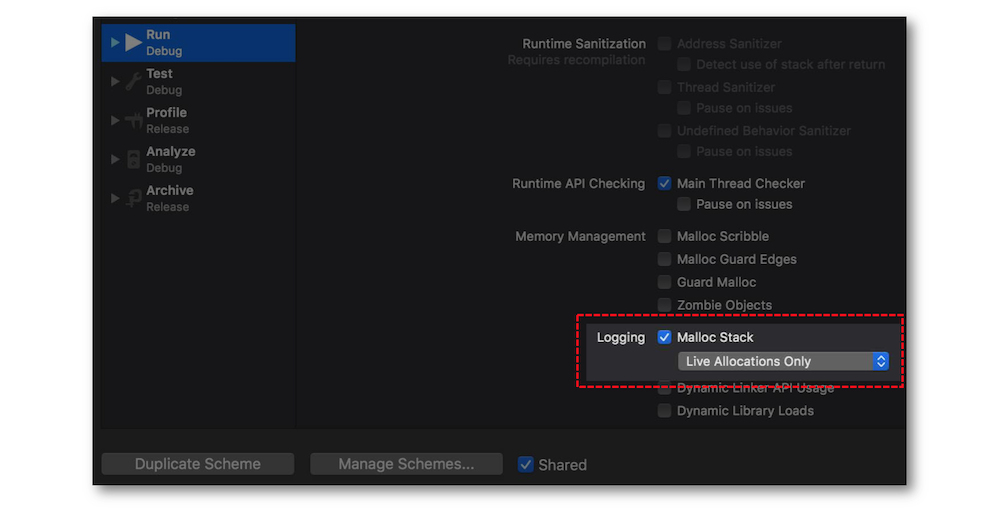
Task: Click the Runtime Sanitization label
Action: tap(584, 44)
